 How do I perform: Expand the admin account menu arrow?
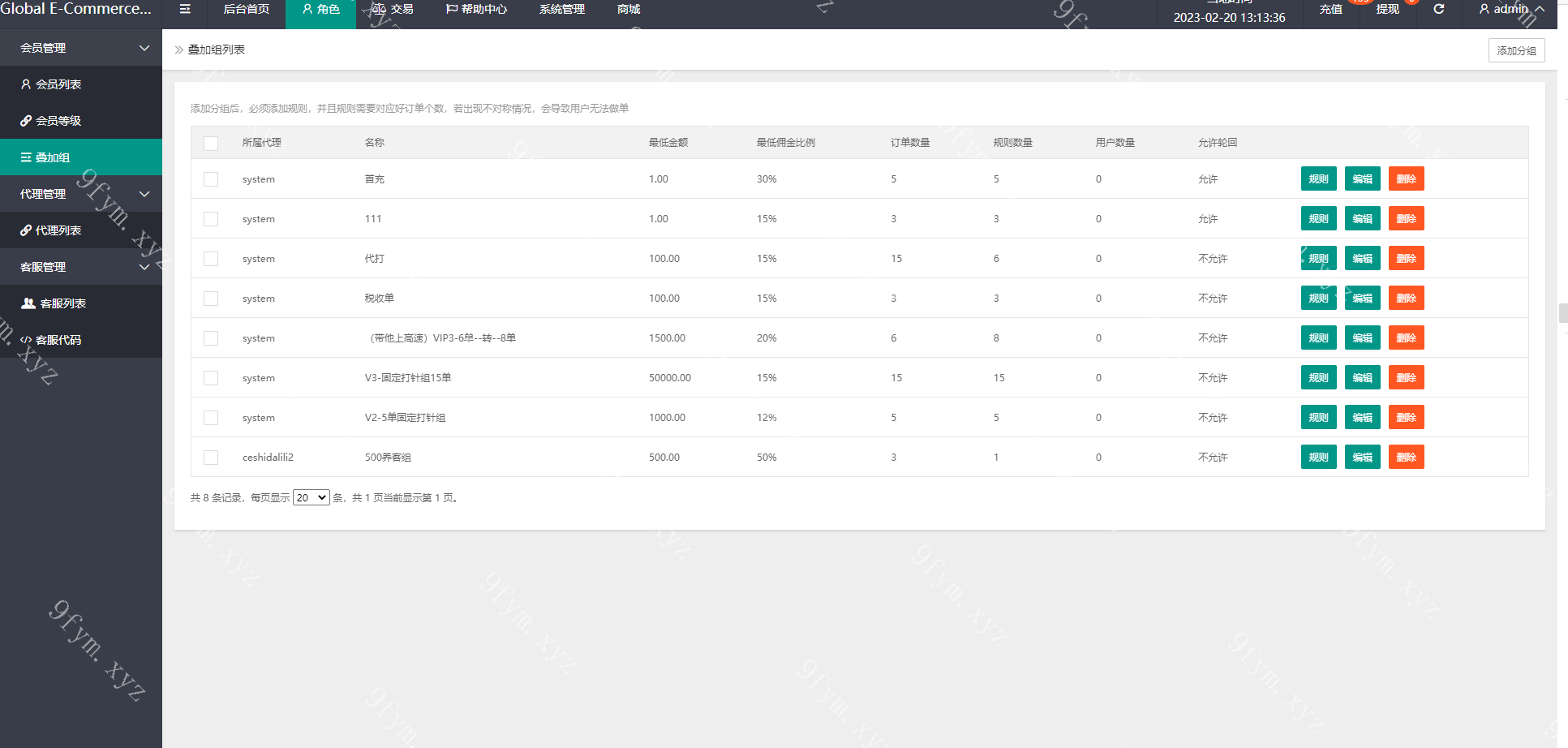pyautogui.click(x=1540, y=9)
